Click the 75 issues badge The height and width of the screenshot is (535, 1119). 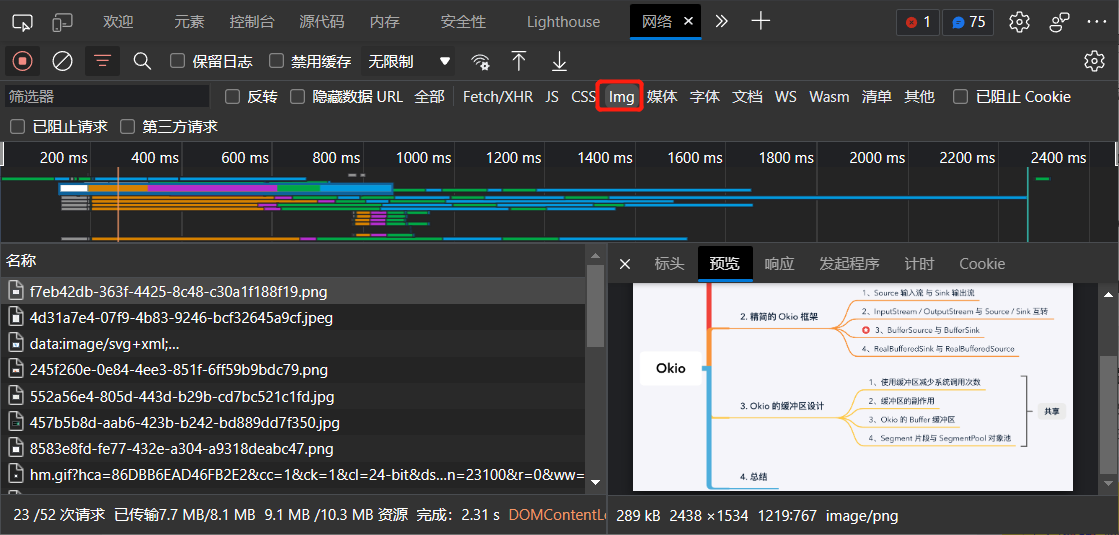pyautogui.click(x=968, y=22)
